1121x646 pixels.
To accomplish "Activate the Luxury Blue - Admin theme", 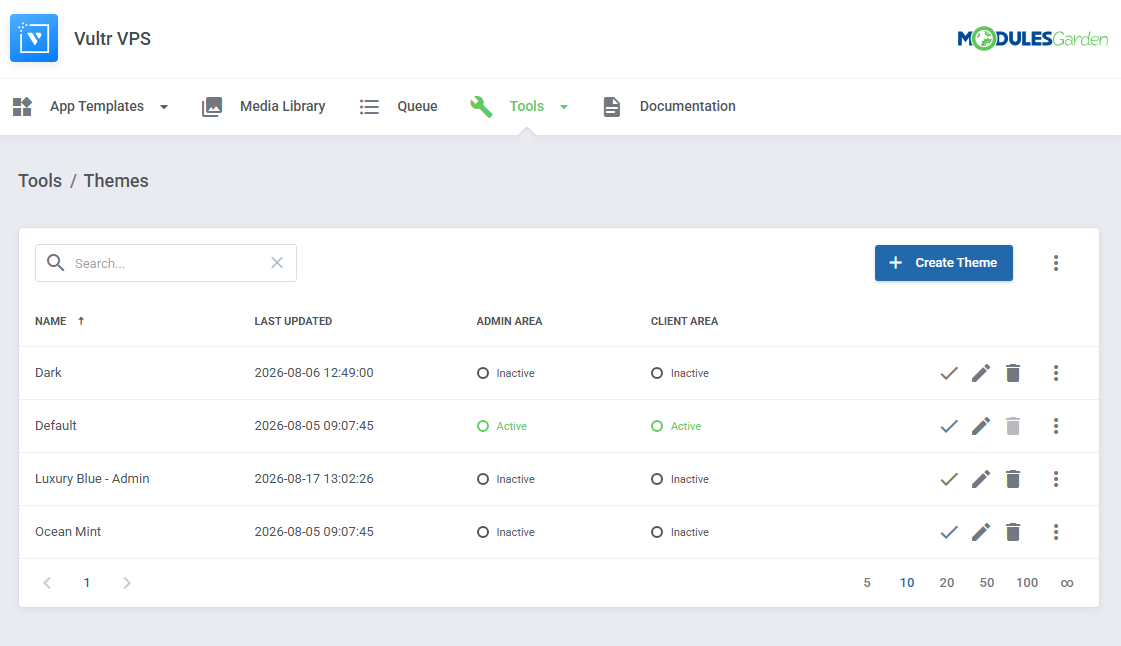I will click(x=949, y=479).
